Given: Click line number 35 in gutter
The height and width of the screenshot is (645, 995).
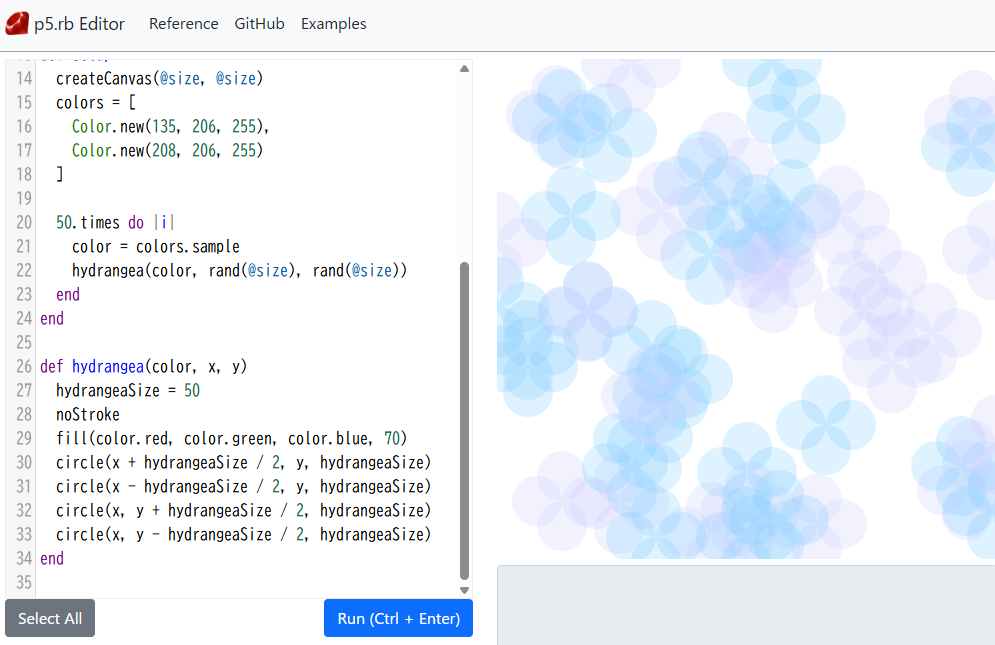Looking at the screenshot, I should pos(23,582).
